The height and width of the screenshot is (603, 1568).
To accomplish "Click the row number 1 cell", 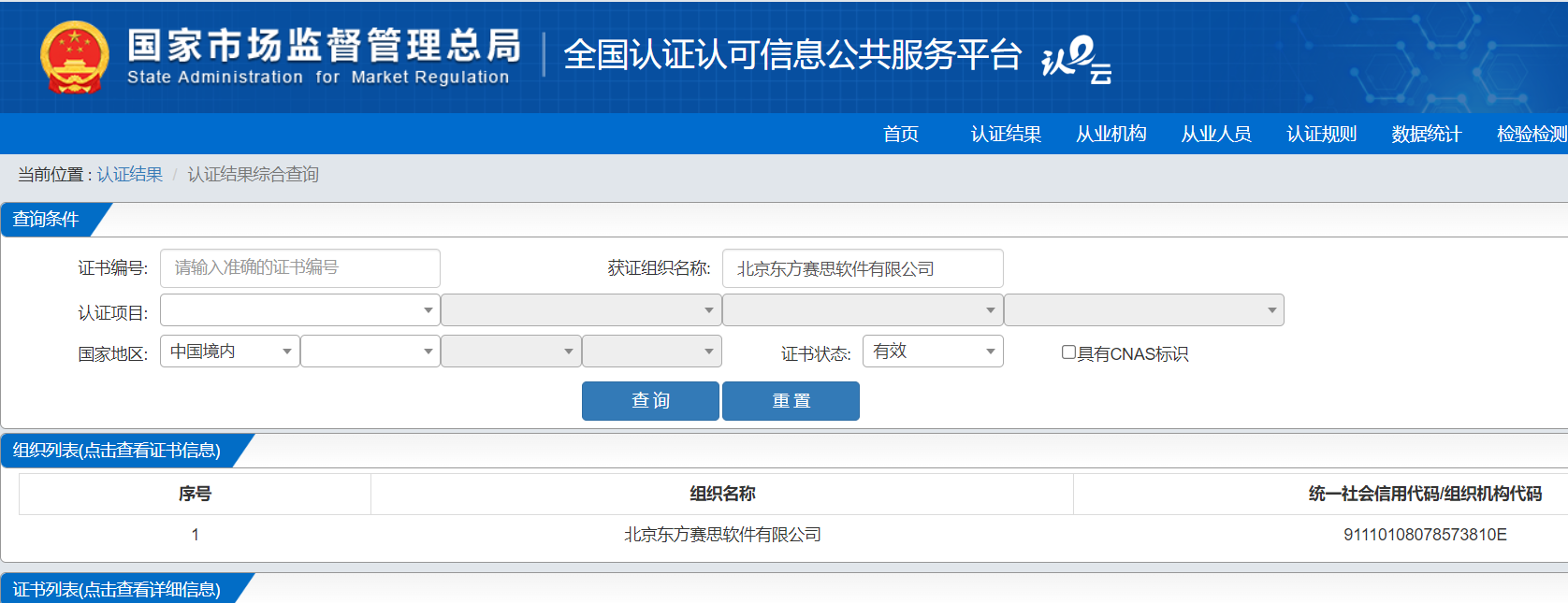I will pyautogui.click(x=195, y=535).
